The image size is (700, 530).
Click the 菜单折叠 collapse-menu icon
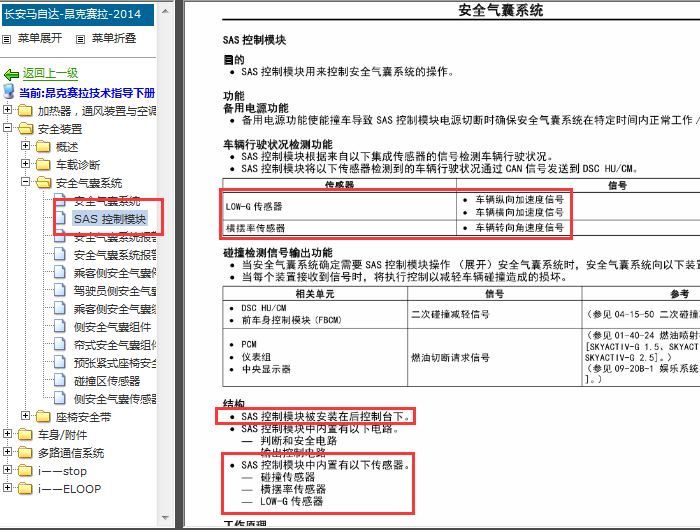pos(80,39)
